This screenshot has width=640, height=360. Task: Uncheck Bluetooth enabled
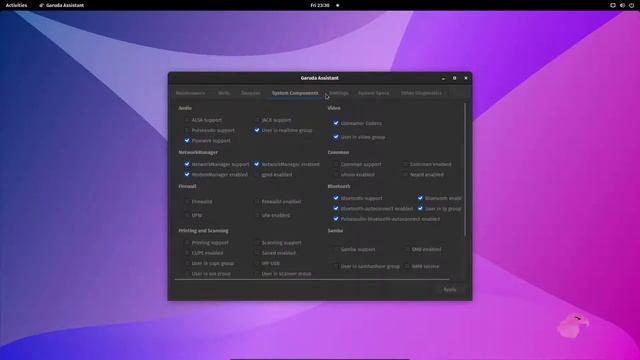point(420,198)
